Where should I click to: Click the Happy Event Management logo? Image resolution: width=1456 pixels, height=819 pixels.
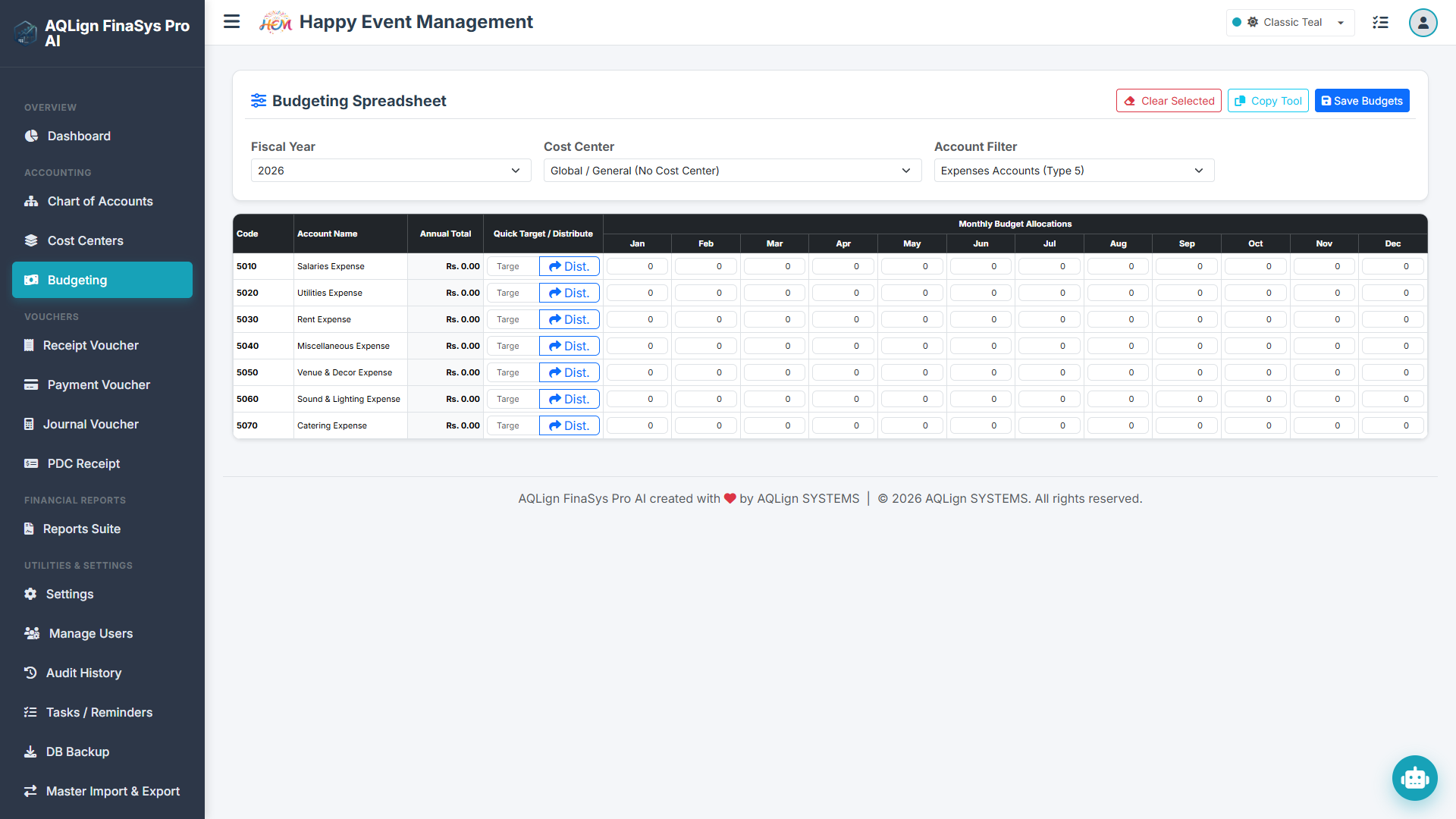[x=275, y=22]
